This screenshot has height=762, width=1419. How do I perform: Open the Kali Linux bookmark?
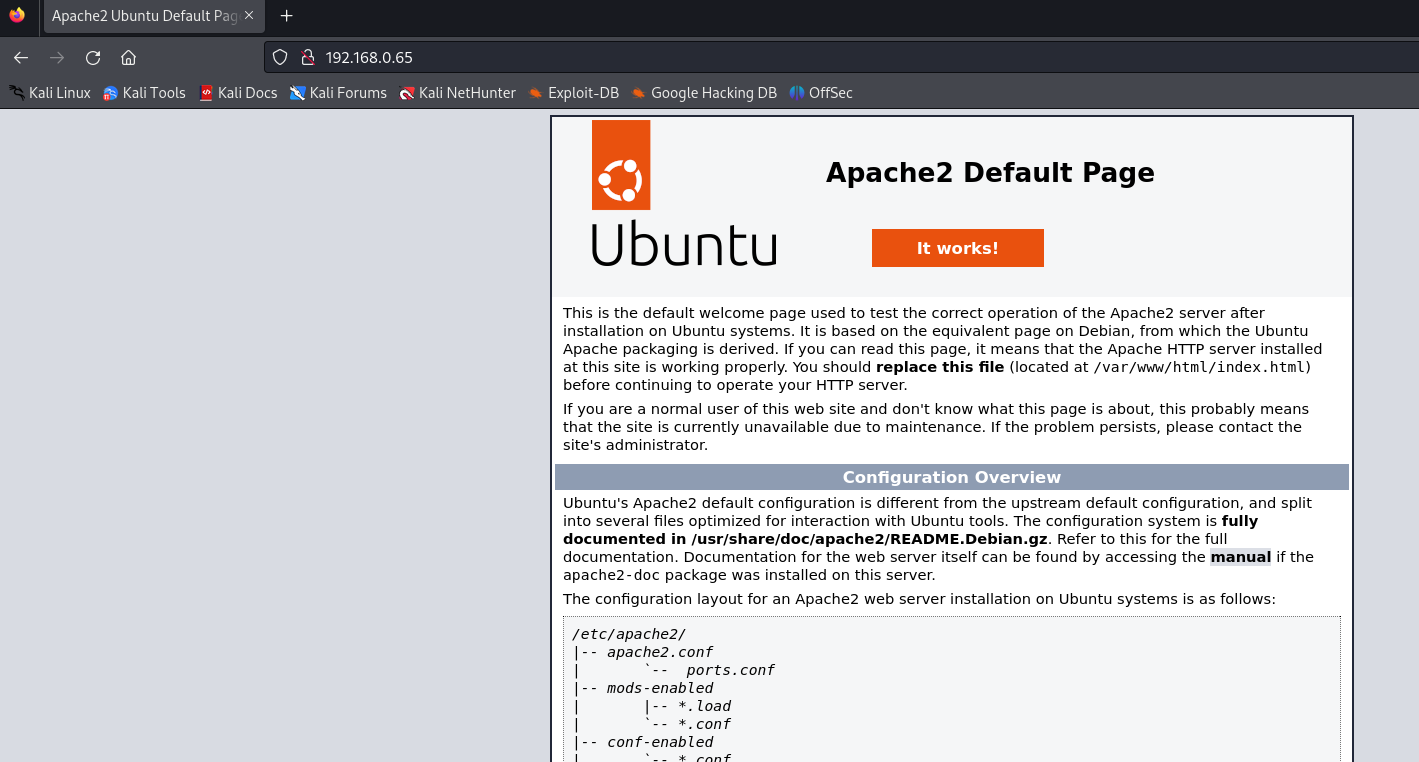(x=50, y=93)
